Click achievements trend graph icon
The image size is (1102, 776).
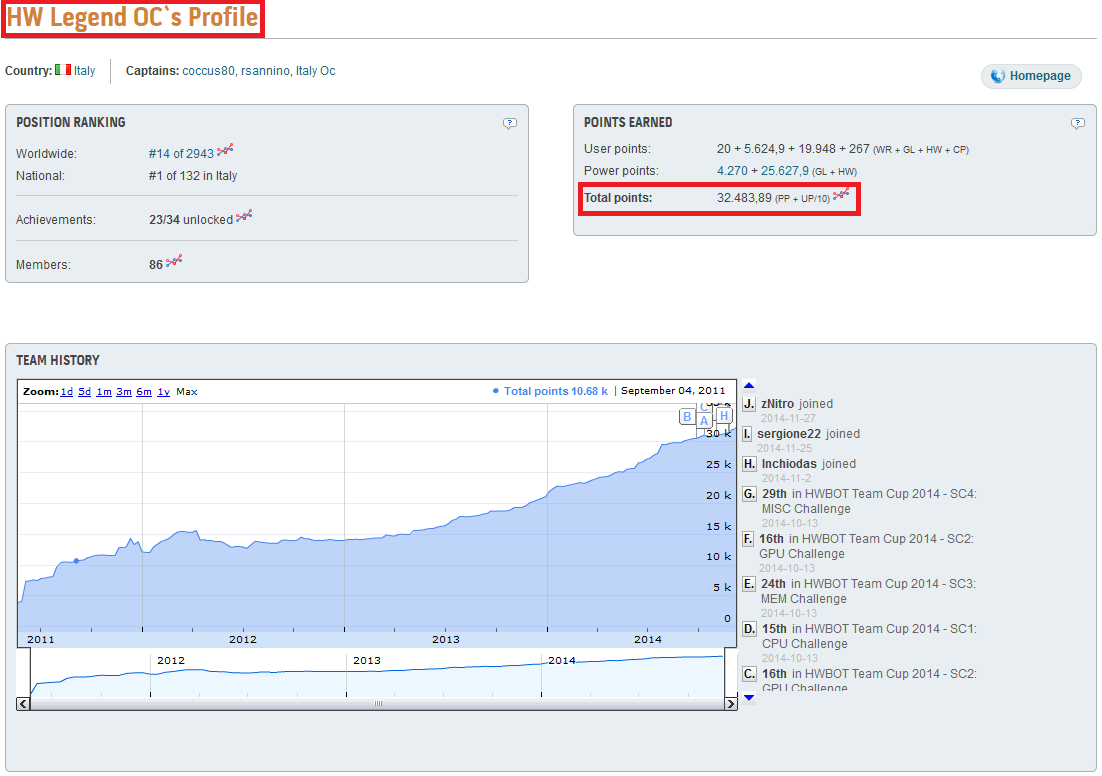tap(244, 216)
